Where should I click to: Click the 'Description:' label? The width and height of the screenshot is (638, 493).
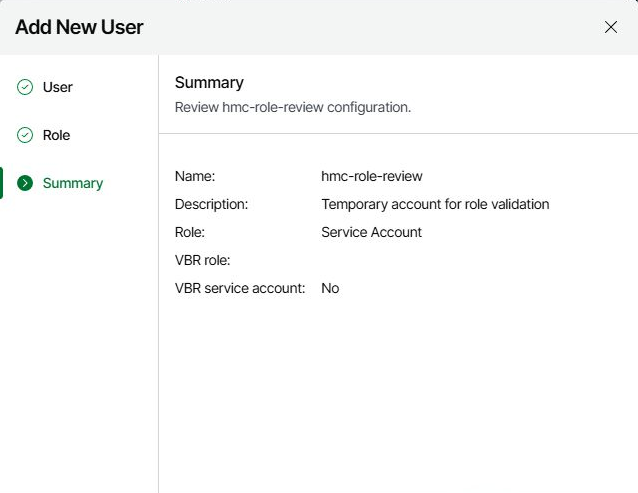(x=212, y=204)
